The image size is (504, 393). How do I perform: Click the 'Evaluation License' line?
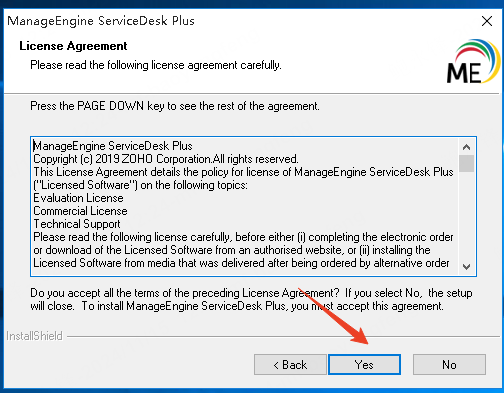(x=78, y=198)
